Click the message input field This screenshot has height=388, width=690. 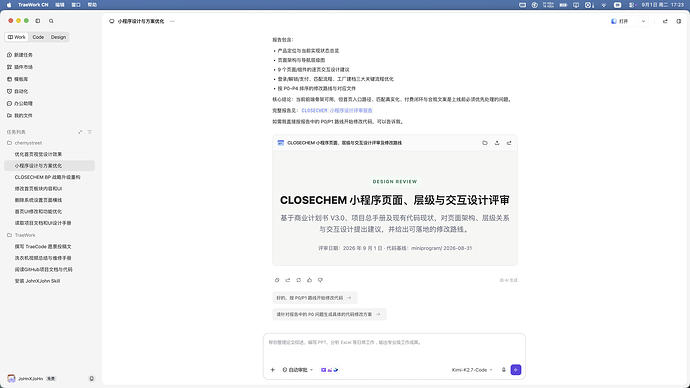coord(394,343)
